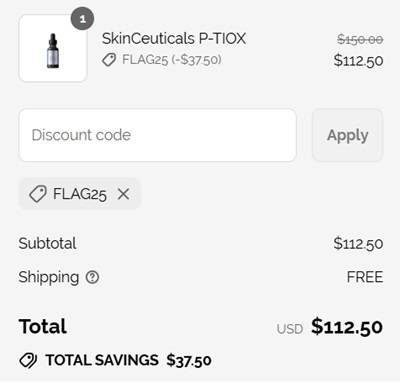Click the FREE shipping value
This screenshot has width=400, height=383.
click(x=365, y=277)
